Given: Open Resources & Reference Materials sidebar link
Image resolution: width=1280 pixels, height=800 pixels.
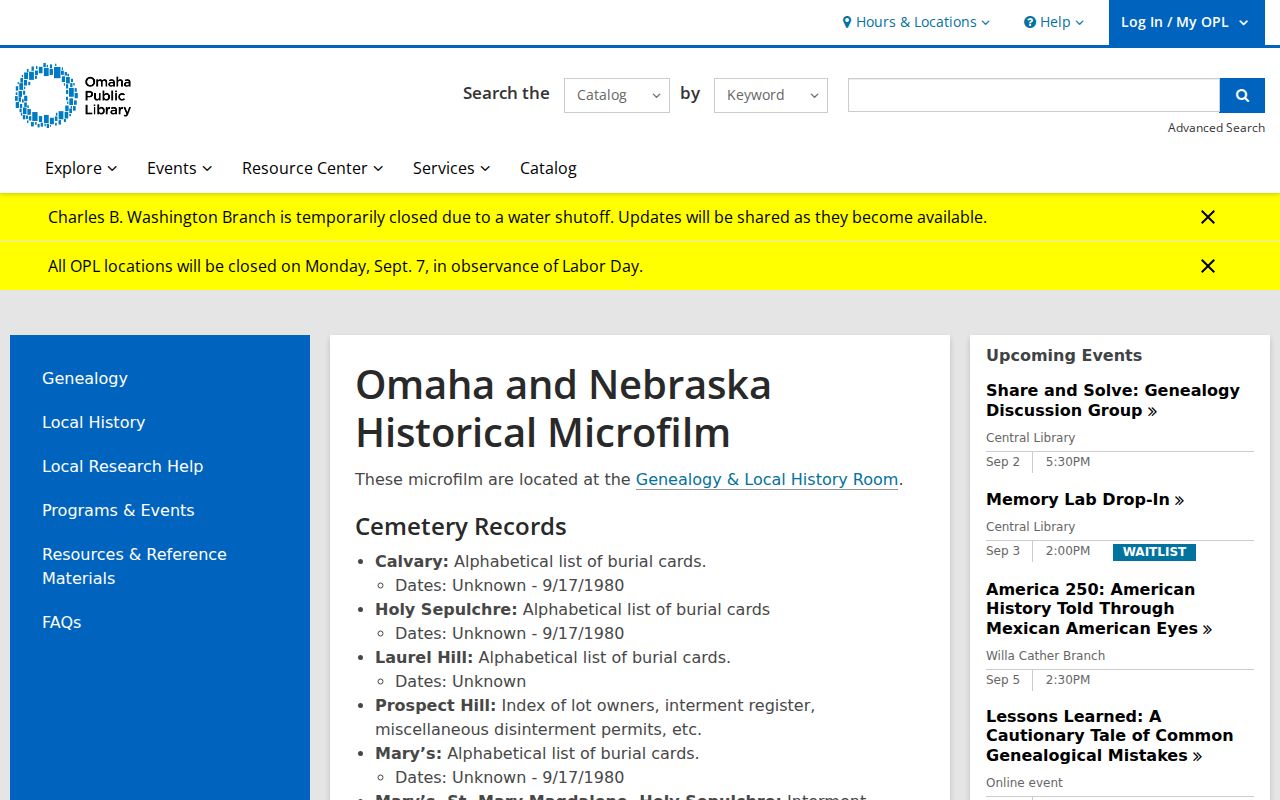Looking at the screenshot, I should click(134, 566).
